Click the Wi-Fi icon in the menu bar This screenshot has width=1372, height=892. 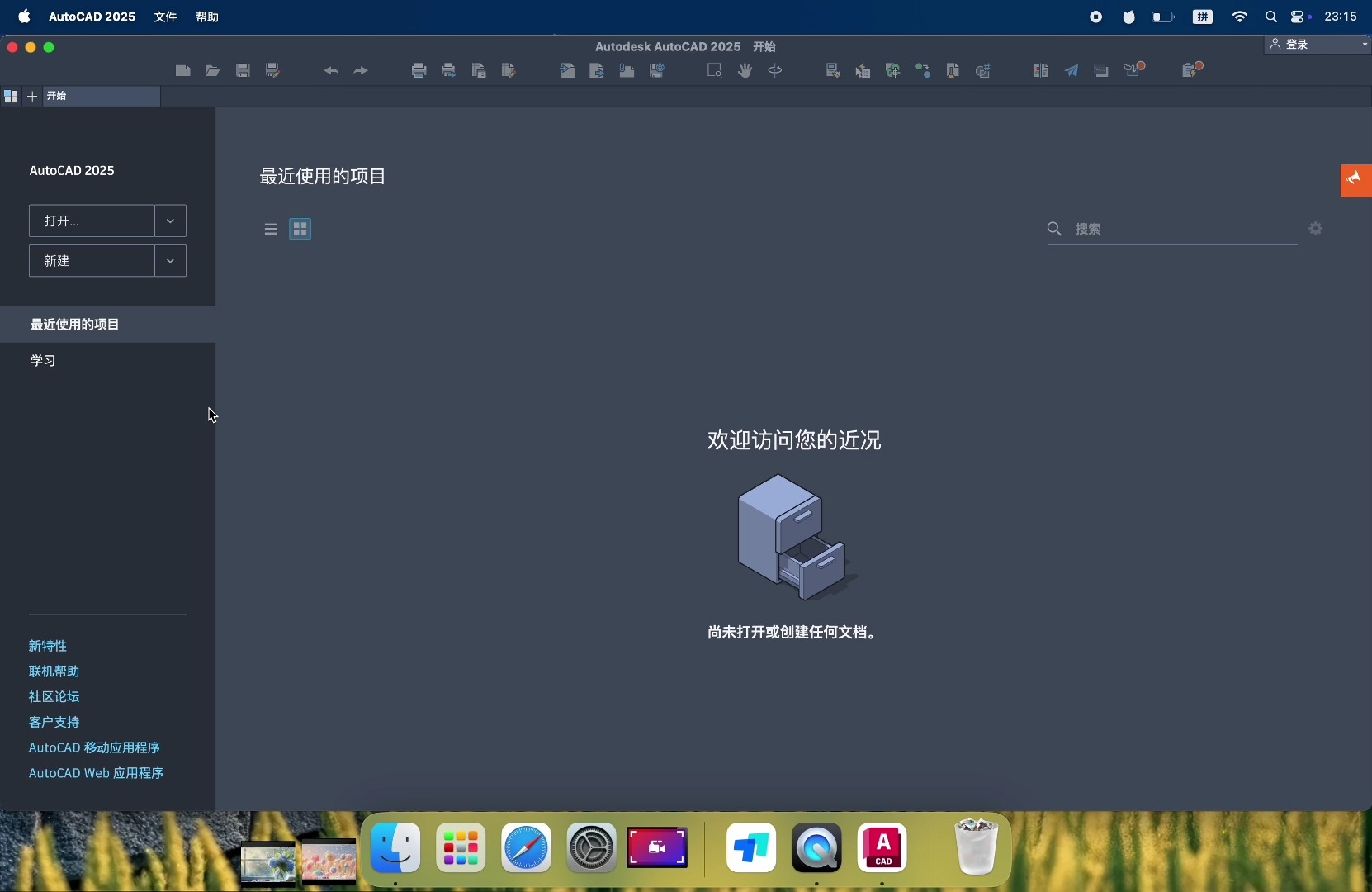pyautogui.click(x=1242, y=17)
